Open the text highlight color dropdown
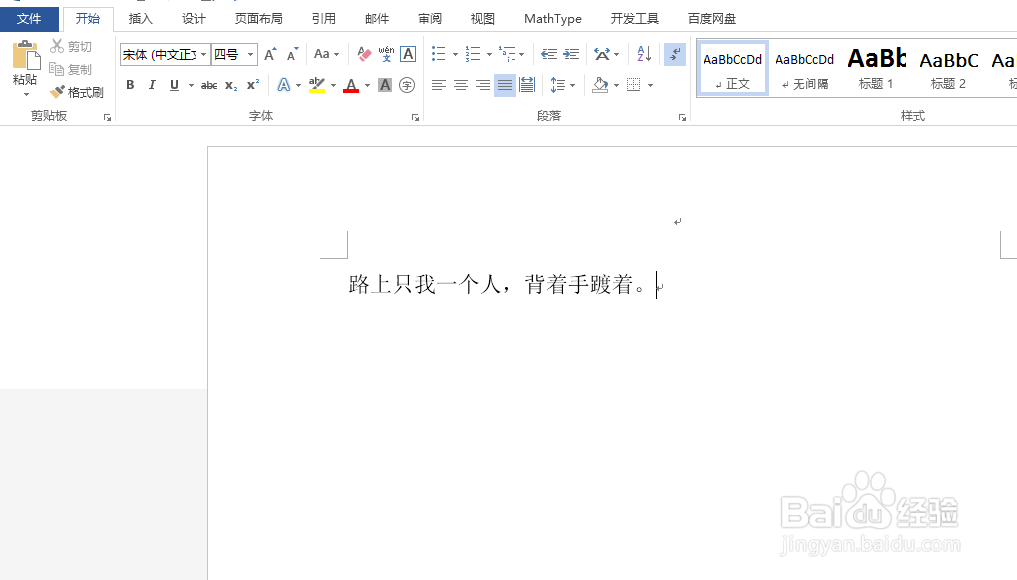This screenshot has width=1017, height=580. point(333,86)
